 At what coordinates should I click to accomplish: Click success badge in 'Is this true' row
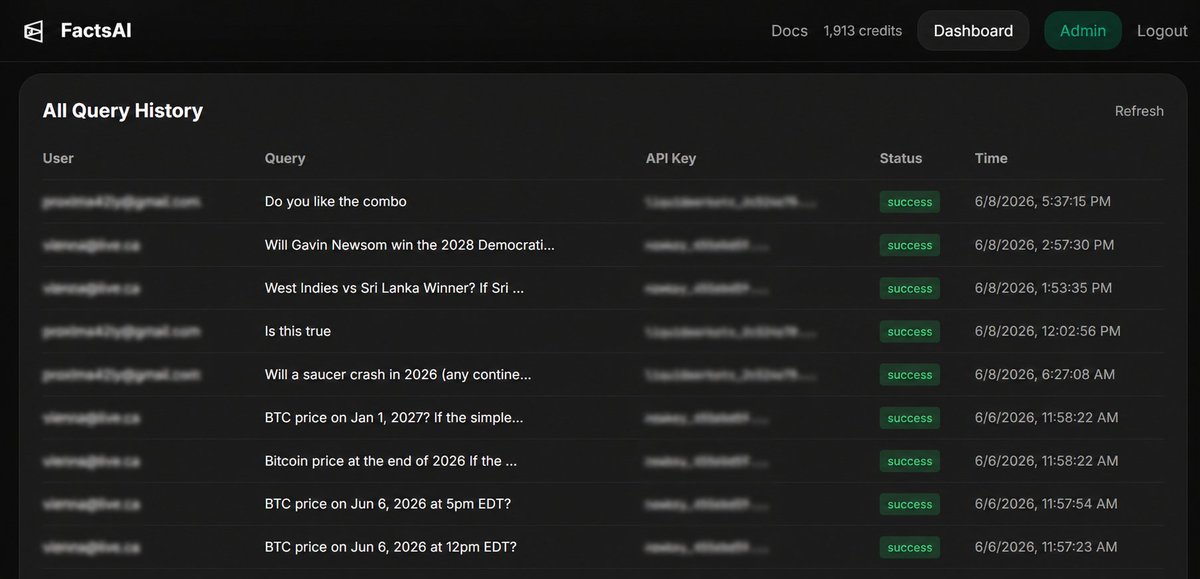[910, 331]
